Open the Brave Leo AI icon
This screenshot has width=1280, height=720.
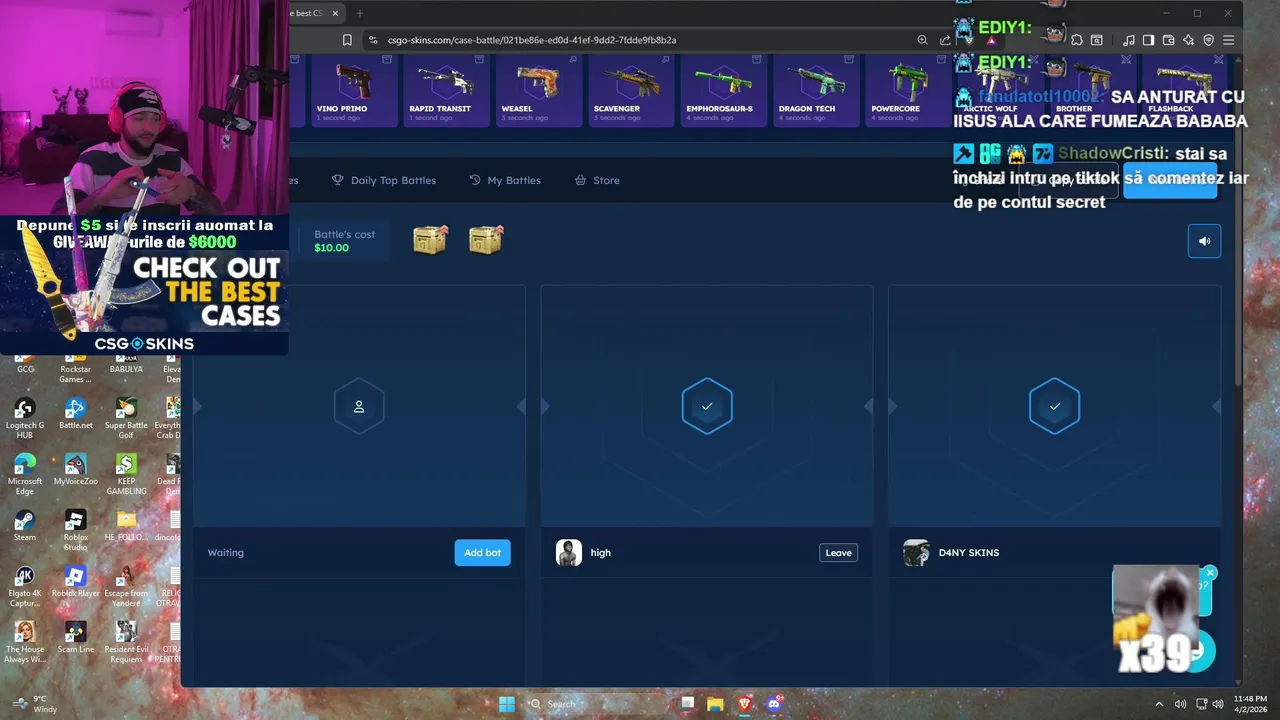click(1188, 40)
